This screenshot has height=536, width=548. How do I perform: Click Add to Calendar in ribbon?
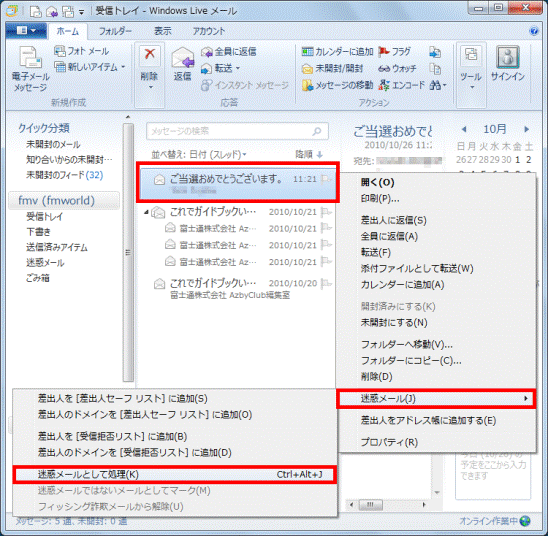coord(337,52)
